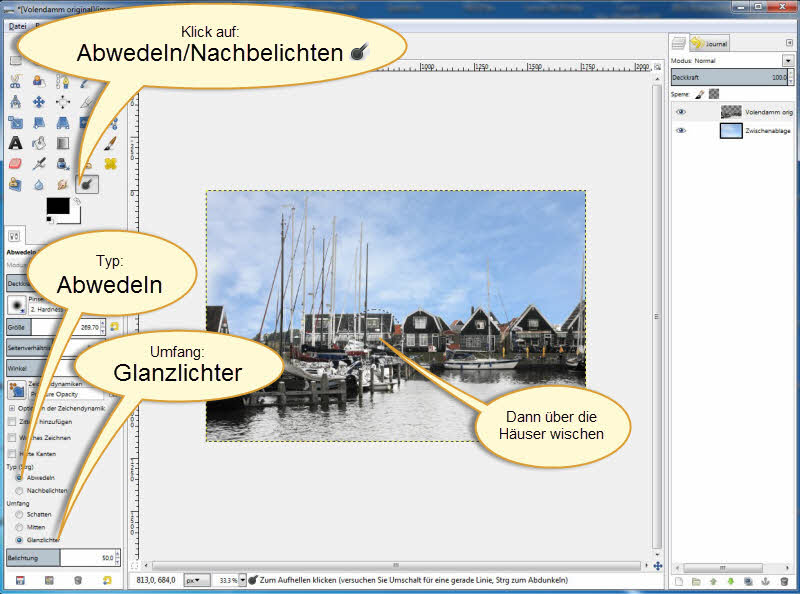This screenshot has width=800, height=594.
Task: Restore tool options preset icon
Action: click(49, 580)
